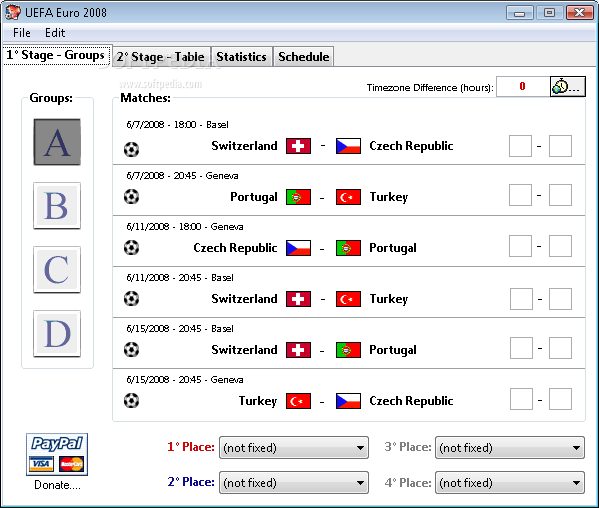The width and height of the screenshot is (599, 508).
Task: Click Czech Republic flag in the 6/15/2008 Geneva match
Action: coord(348,401)
